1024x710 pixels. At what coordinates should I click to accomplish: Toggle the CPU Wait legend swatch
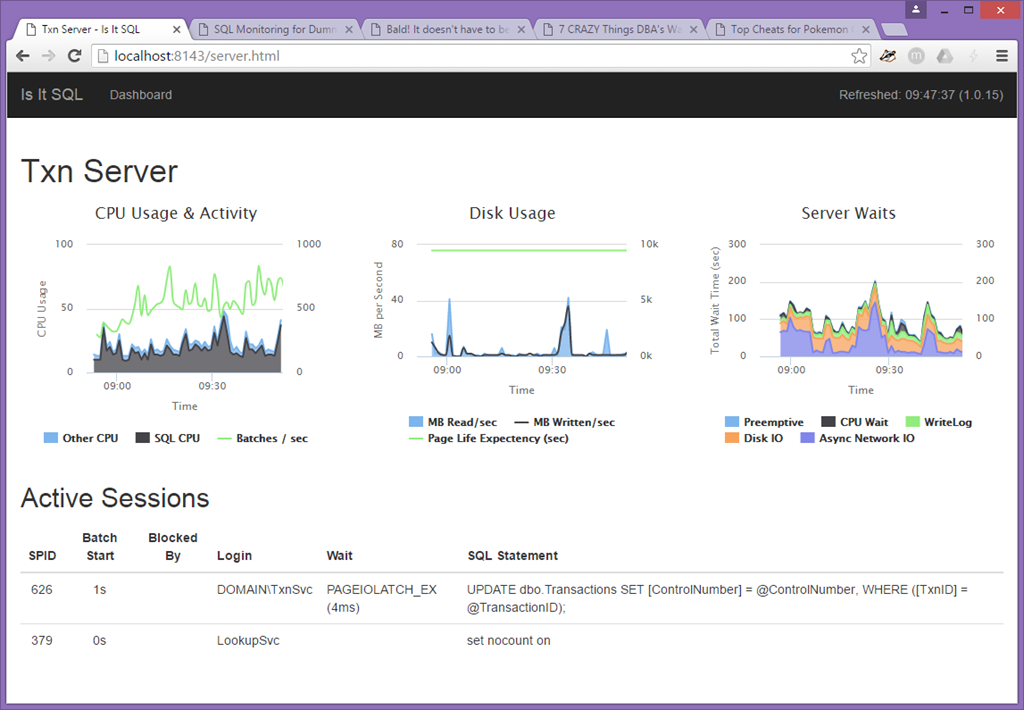tap(828, 422)
